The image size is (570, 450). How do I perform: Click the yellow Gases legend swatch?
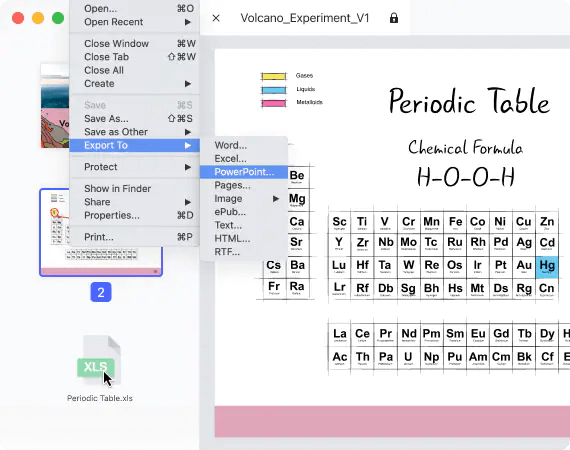tap(273, 76)
